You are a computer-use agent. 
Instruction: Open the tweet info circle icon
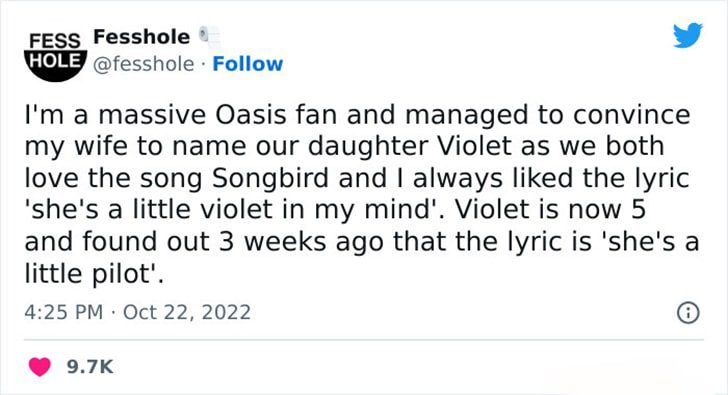(x=688, y=313)
